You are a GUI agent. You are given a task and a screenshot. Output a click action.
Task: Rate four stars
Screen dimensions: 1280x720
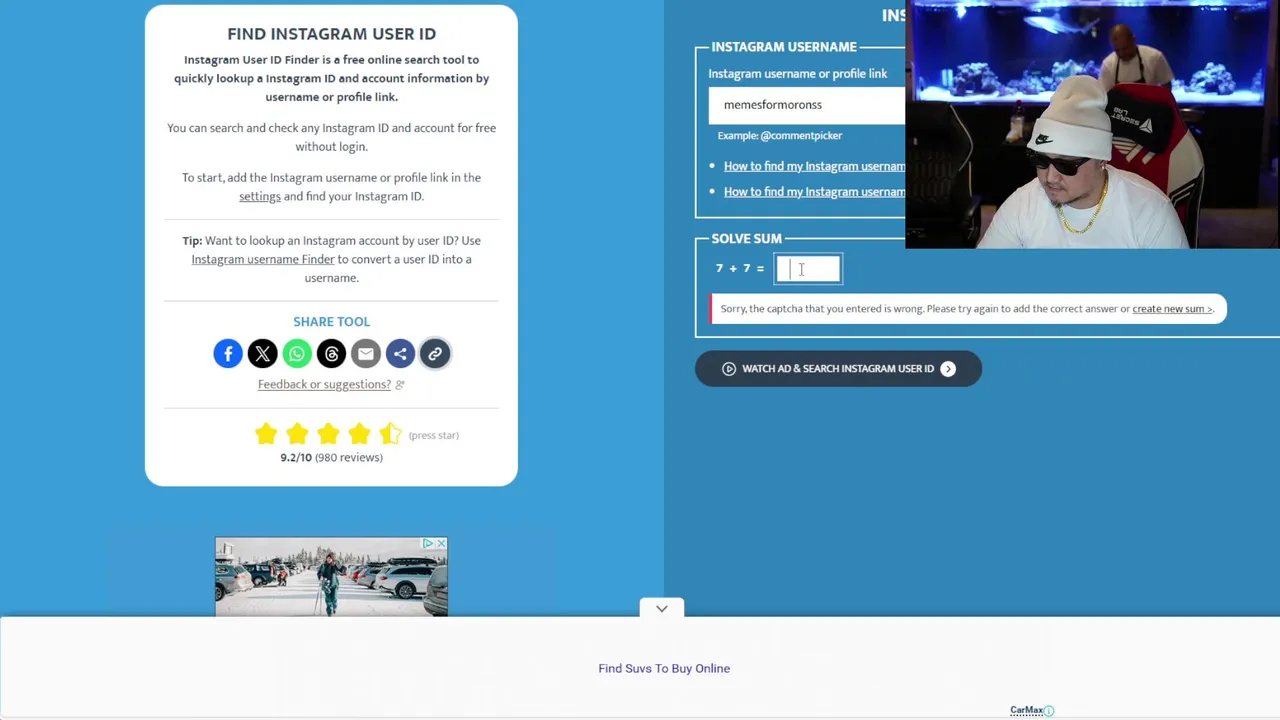[359, 434]
